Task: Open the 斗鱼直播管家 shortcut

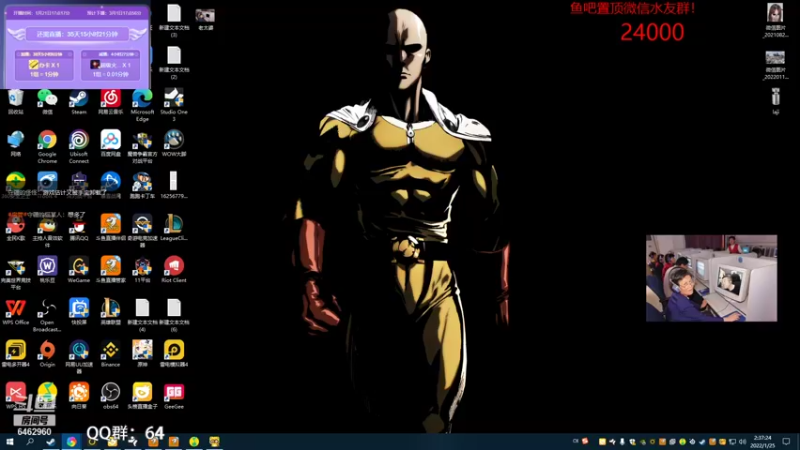Action: coord(111,270)
